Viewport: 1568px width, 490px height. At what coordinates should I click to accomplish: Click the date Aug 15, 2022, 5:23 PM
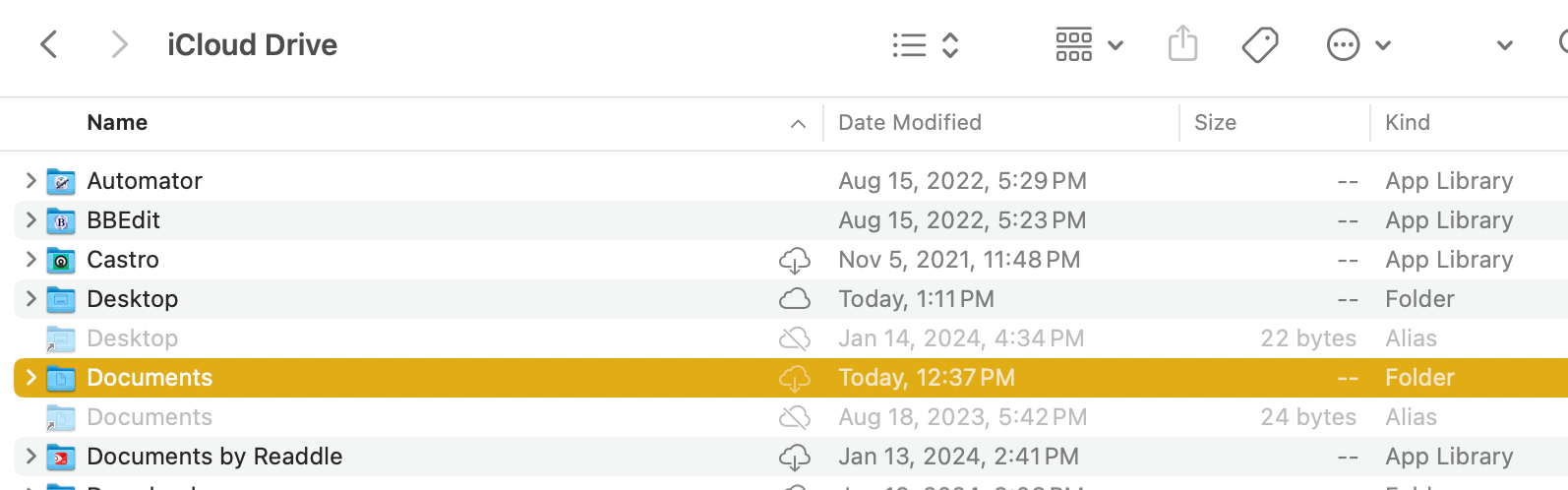click(x=962, y=220)
